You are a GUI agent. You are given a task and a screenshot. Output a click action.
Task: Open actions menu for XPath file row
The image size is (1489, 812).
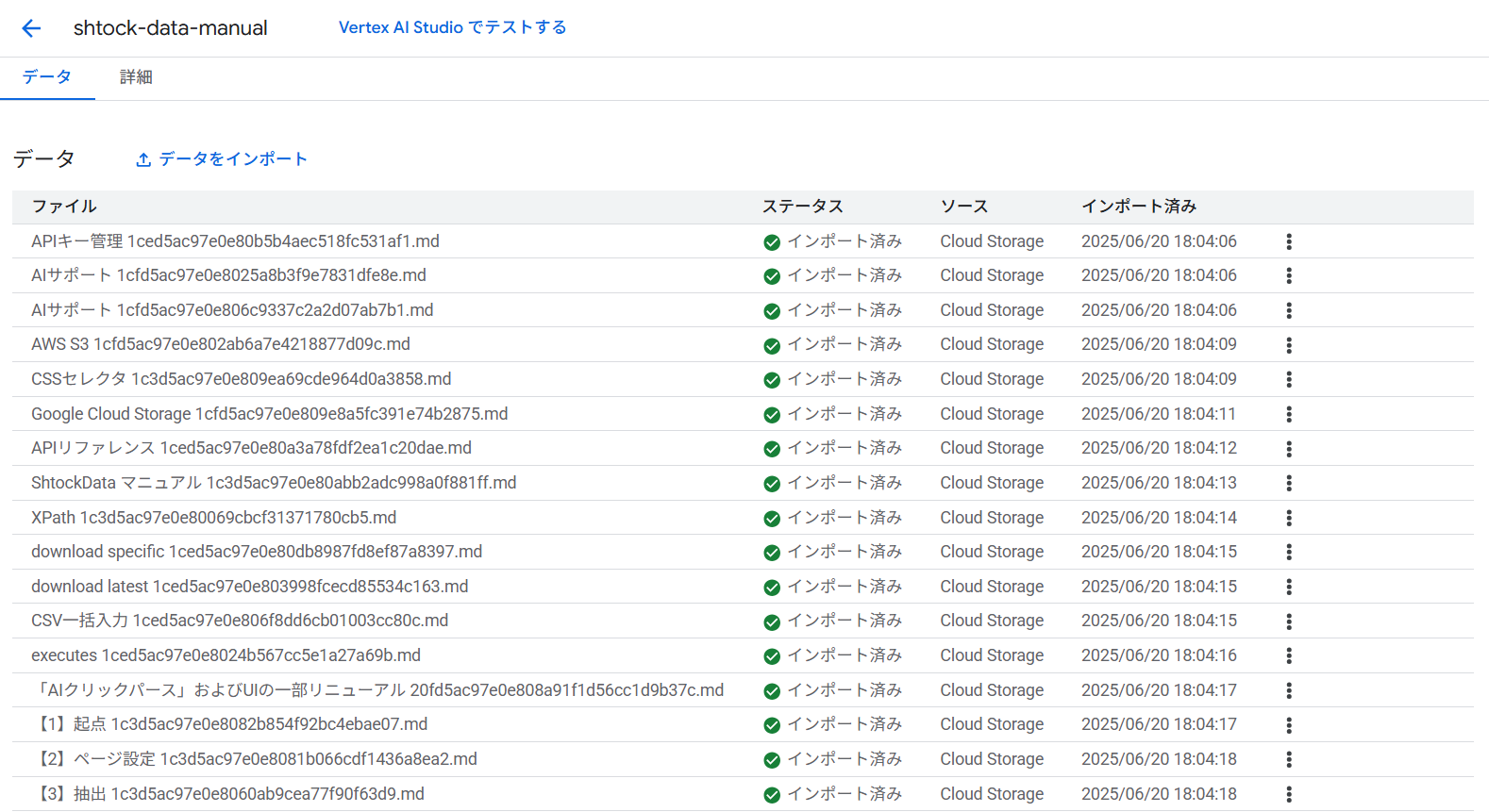1288,519
